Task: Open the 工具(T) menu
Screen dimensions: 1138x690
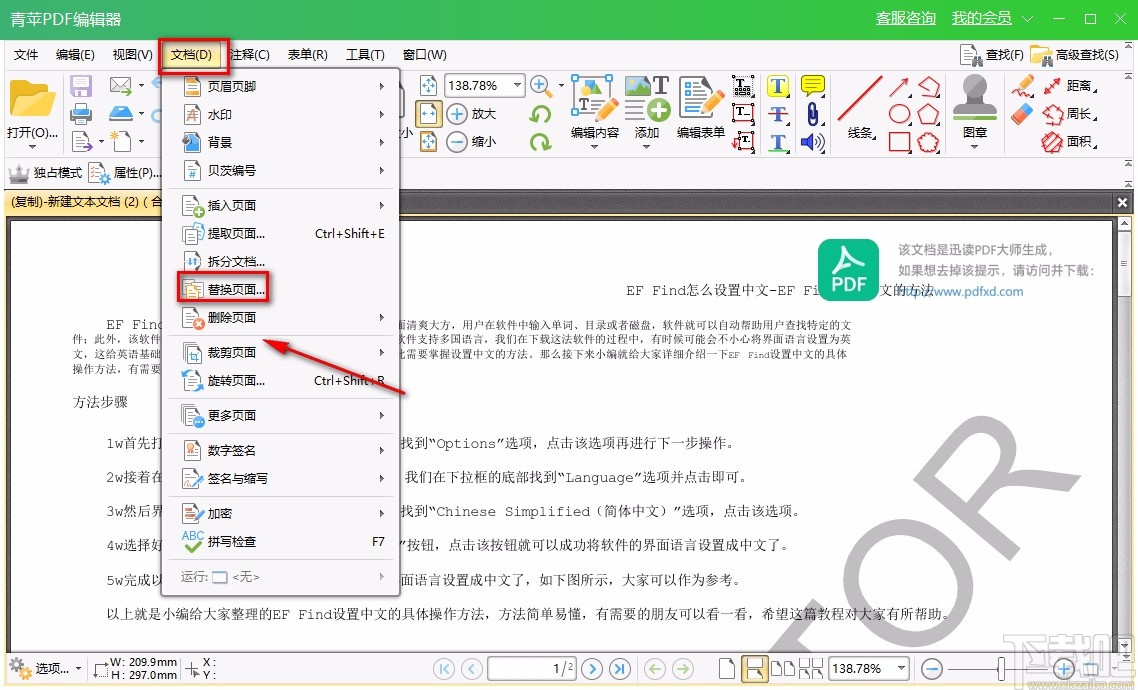Action: click(365, 54)
